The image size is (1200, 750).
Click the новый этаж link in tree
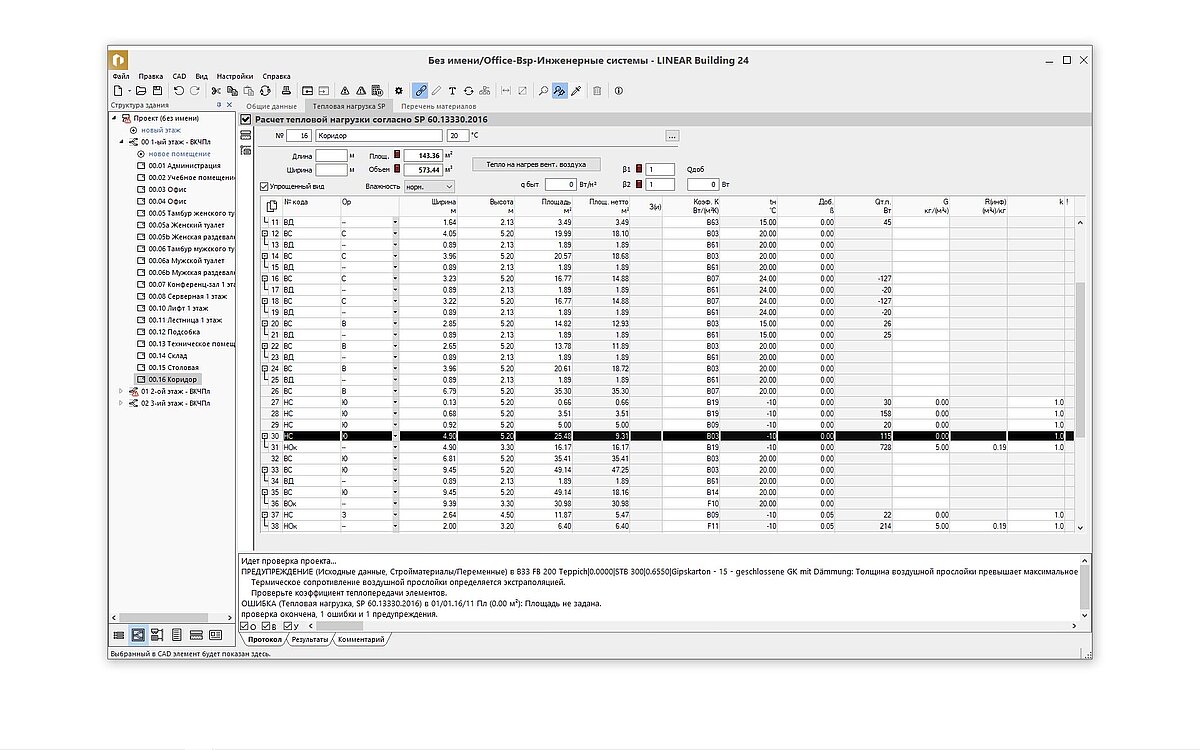tap(160, 130)
